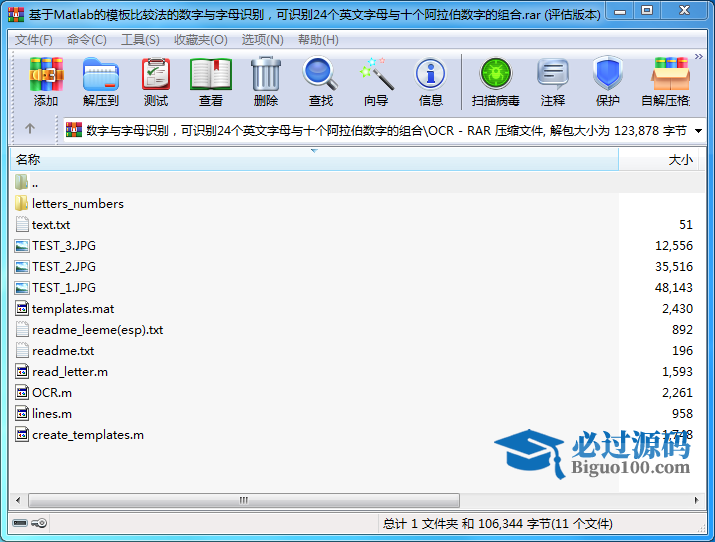715x542 pixels.
Task: Launch the Wizard (向导) wand icon
Action: 376,81
